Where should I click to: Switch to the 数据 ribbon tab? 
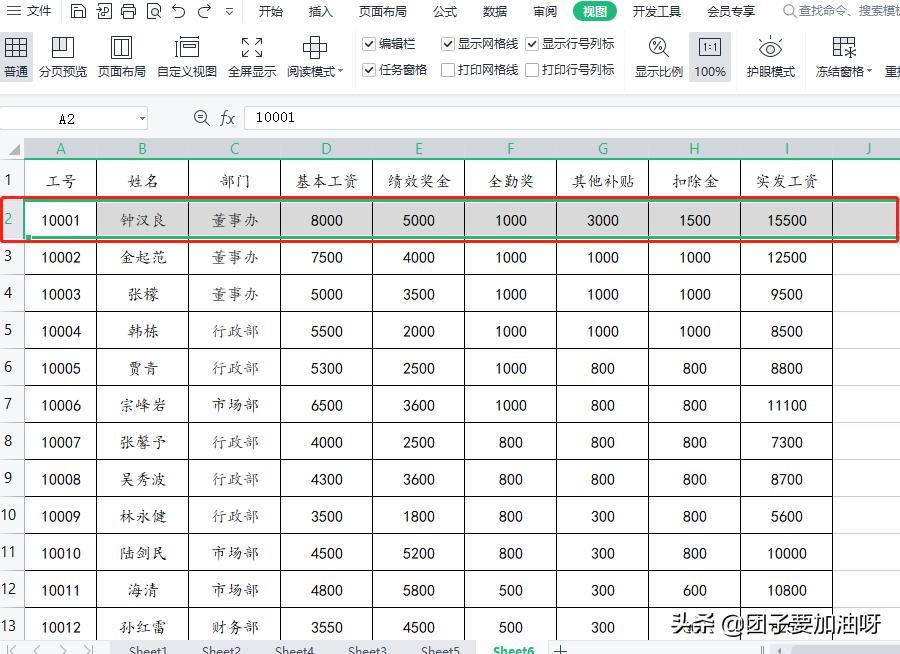[x=494, y=11]
